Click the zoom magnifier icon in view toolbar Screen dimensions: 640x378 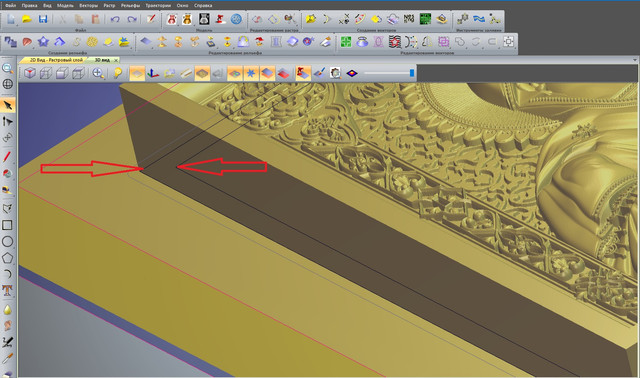98,73
